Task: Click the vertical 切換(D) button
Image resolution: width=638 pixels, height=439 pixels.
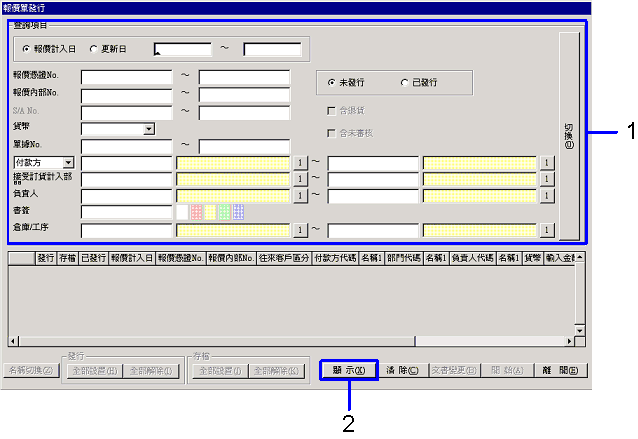Action: click(569, 136)
